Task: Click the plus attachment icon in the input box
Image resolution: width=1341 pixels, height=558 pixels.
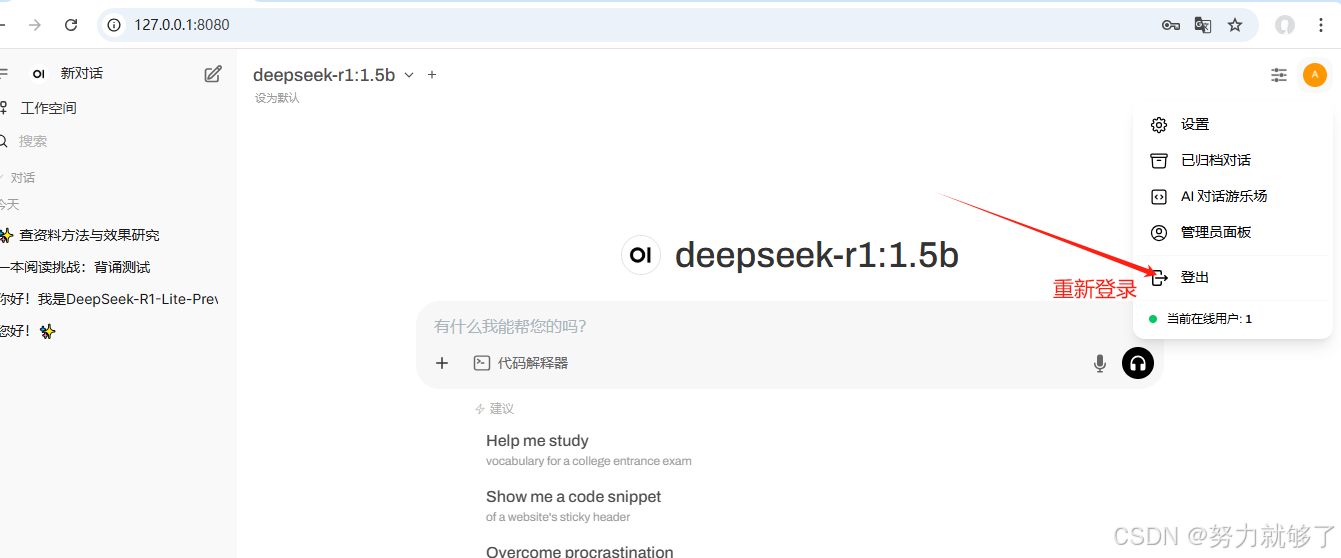Action: (442, 363)
